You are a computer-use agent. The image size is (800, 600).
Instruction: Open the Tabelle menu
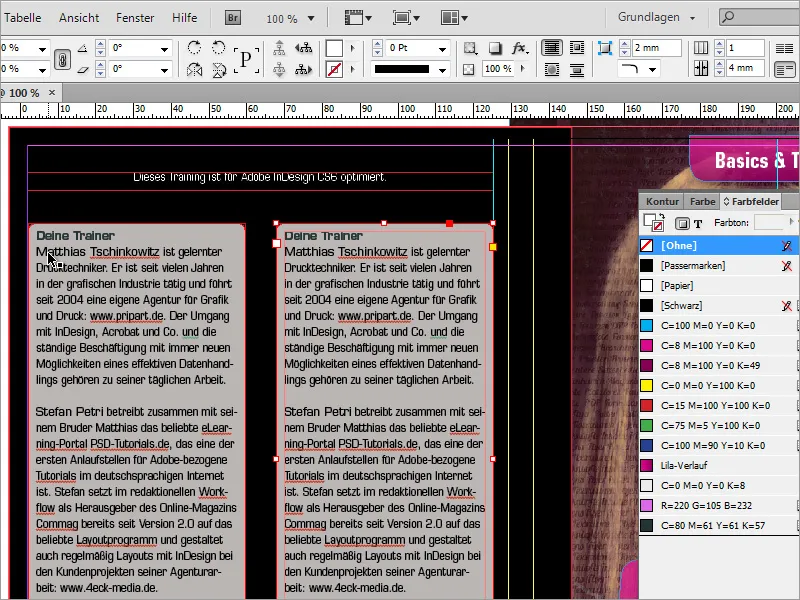pos(22,18)
